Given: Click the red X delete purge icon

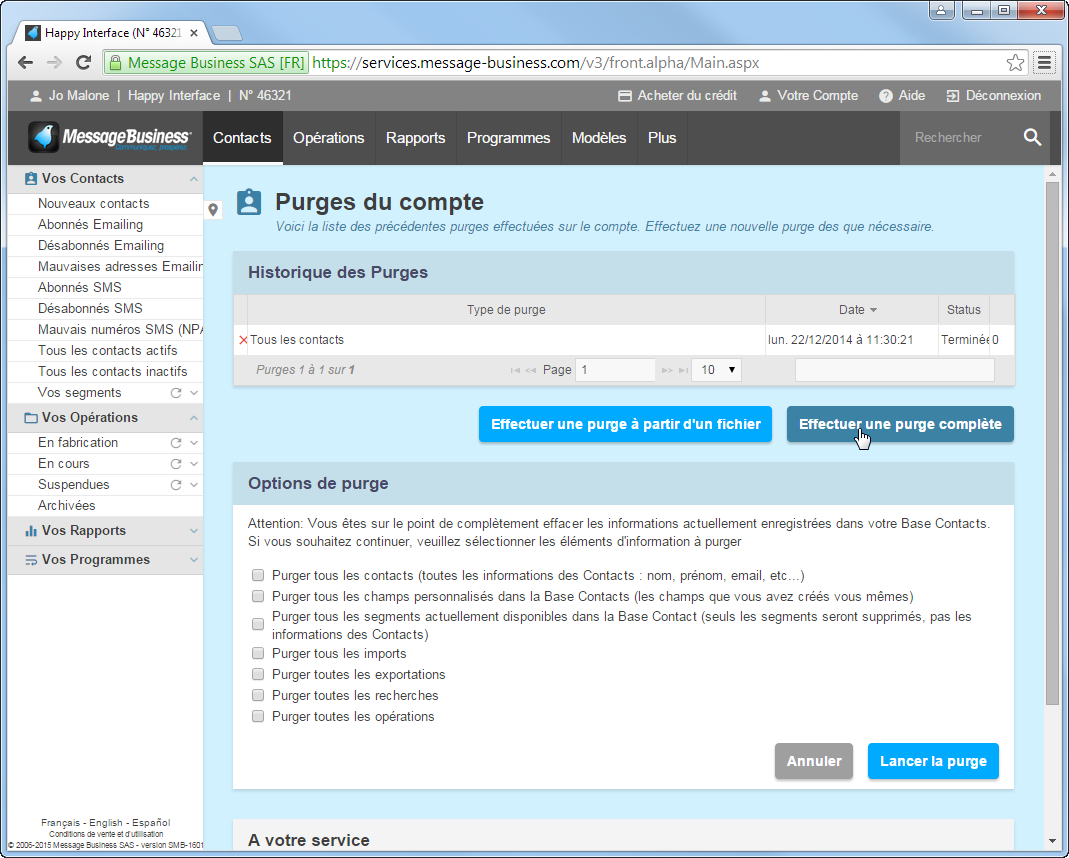Looking at the screenshot, I should point(242,340).
